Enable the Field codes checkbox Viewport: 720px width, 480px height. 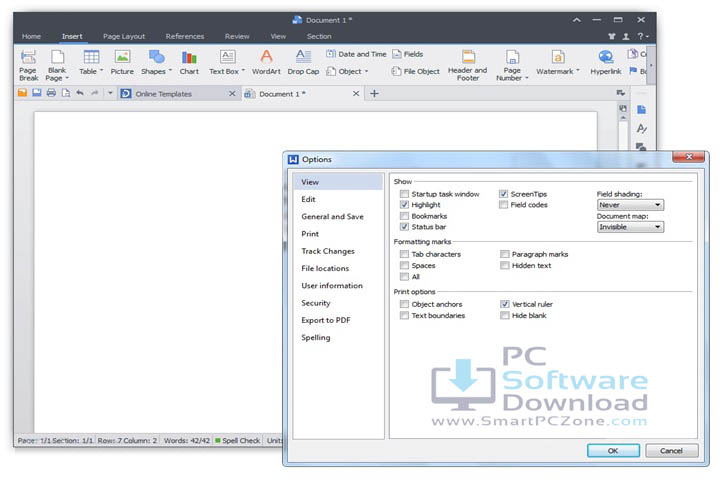coord(504,205)
